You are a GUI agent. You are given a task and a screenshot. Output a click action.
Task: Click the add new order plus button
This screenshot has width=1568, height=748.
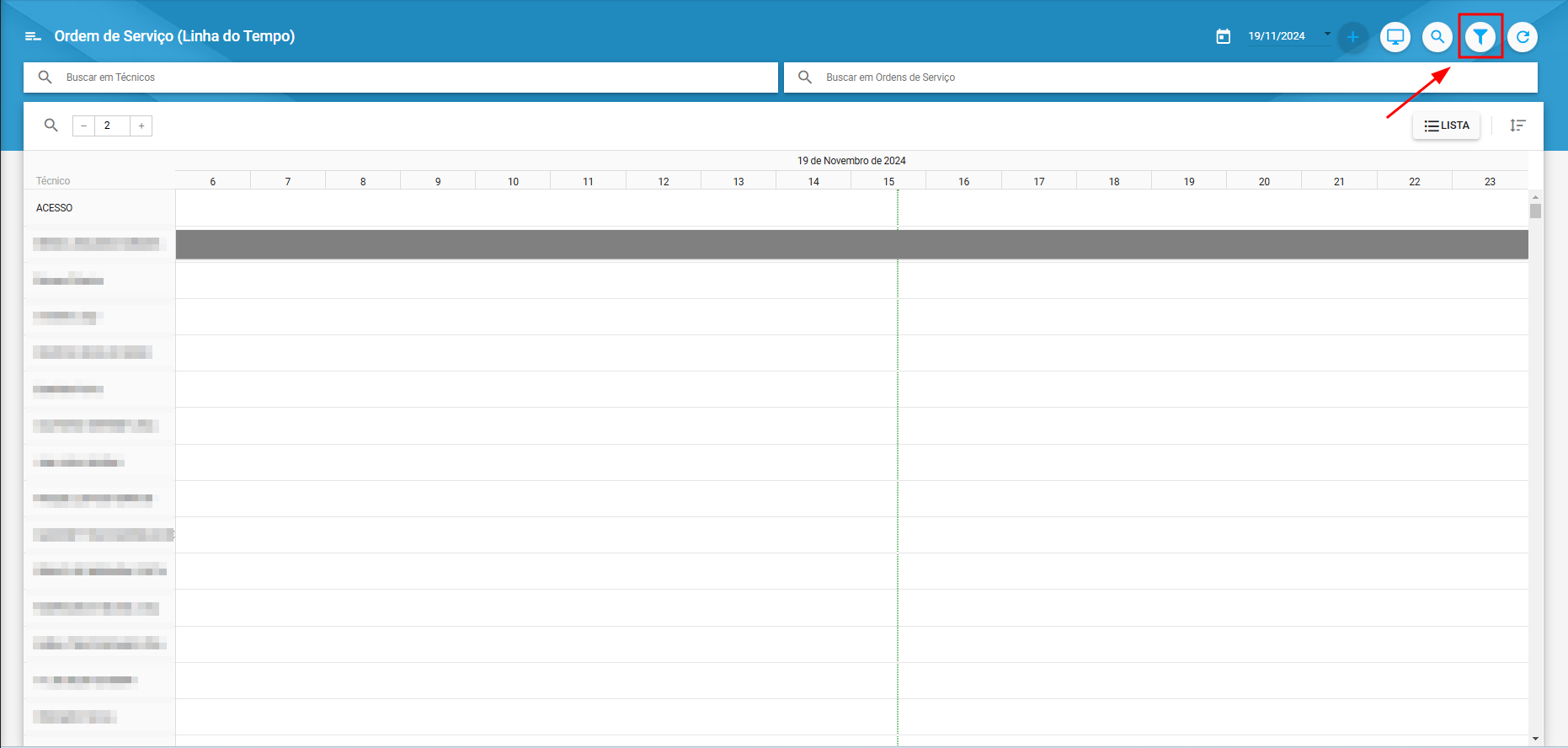click(1353, 37)
